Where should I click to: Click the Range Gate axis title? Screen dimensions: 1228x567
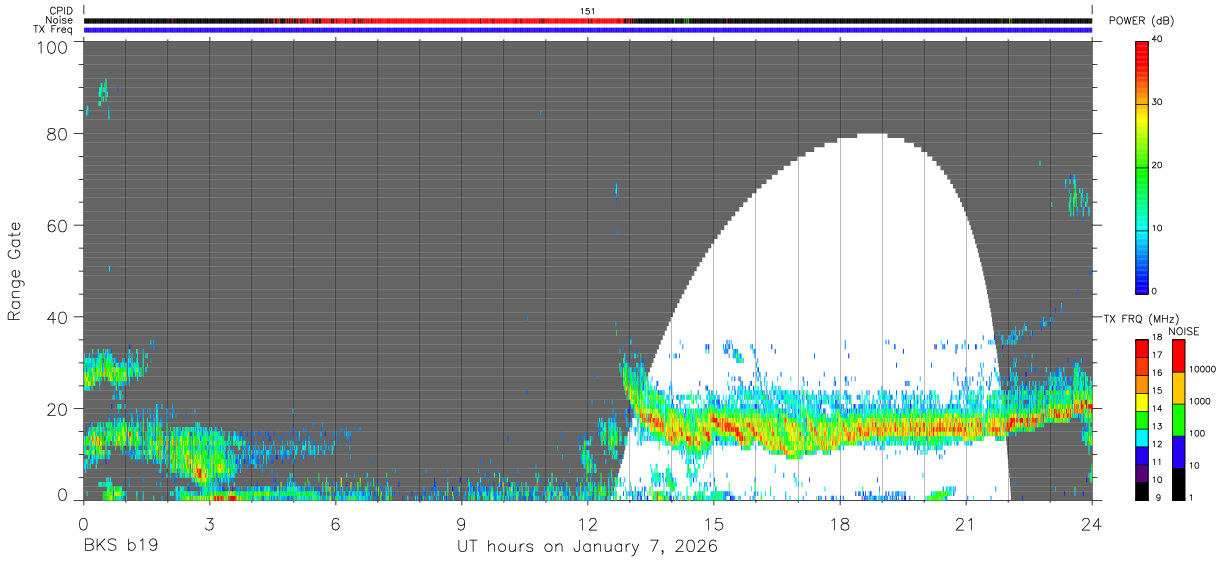point(15,270)
